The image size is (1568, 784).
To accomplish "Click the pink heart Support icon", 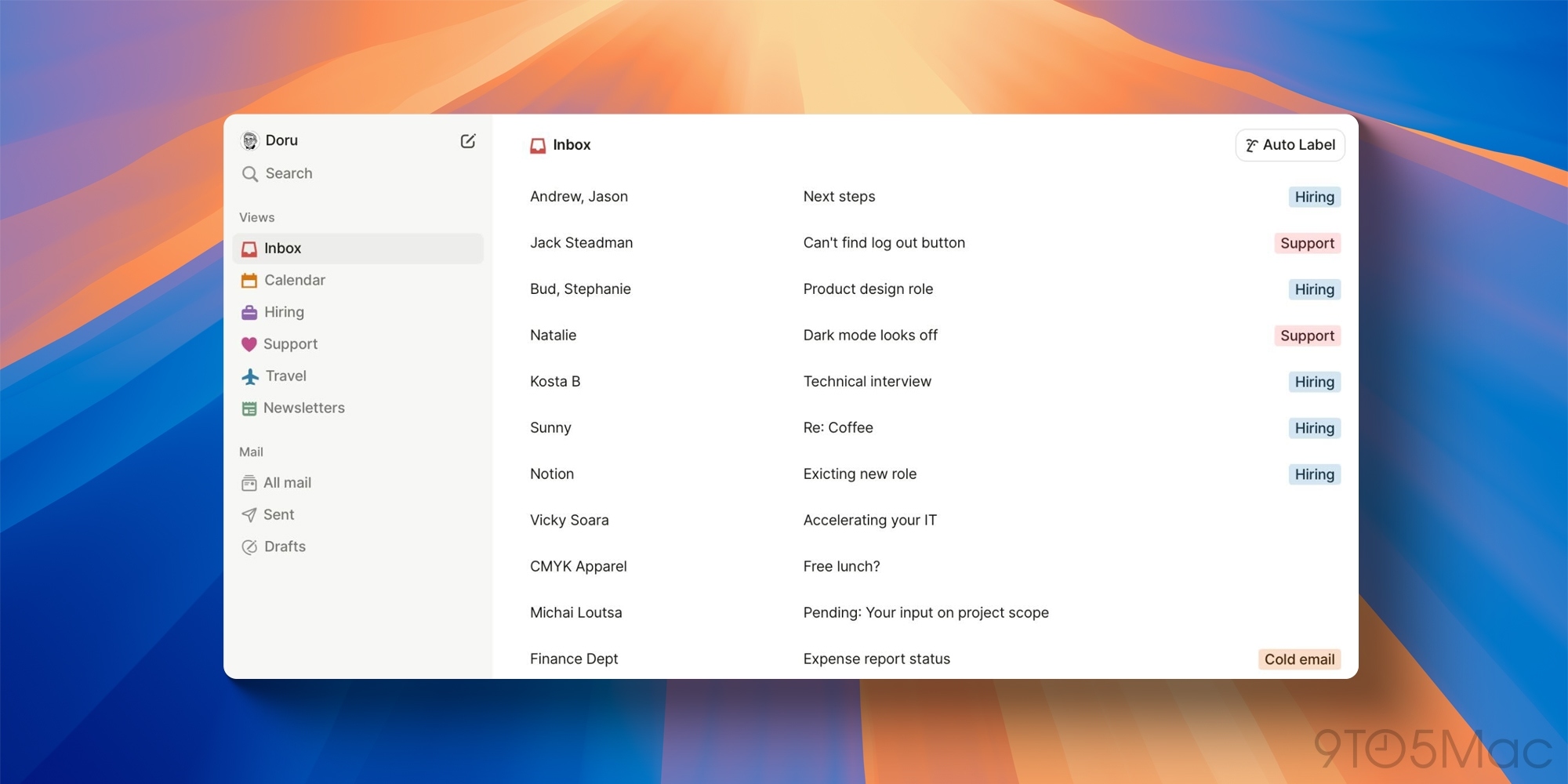I will [x=249, y=344].
